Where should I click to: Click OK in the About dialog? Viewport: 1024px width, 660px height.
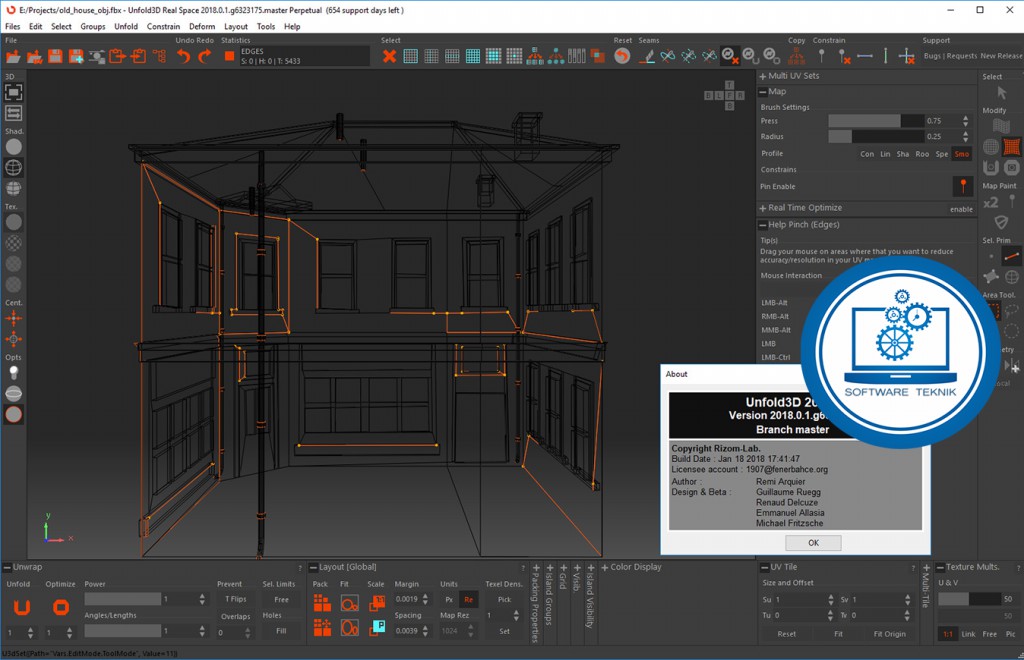[813, 543]
